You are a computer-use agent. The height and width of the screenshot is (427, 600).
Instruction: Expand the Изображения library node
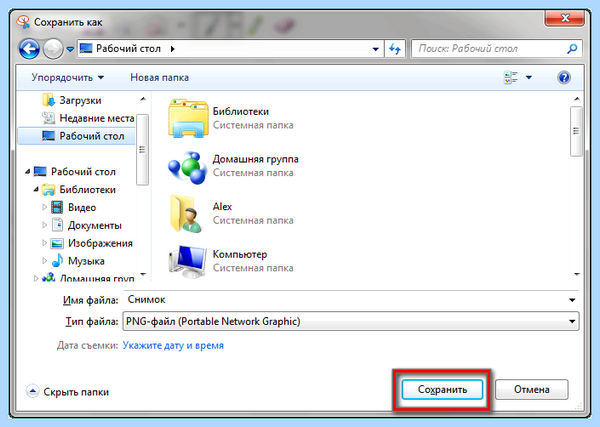44,243
